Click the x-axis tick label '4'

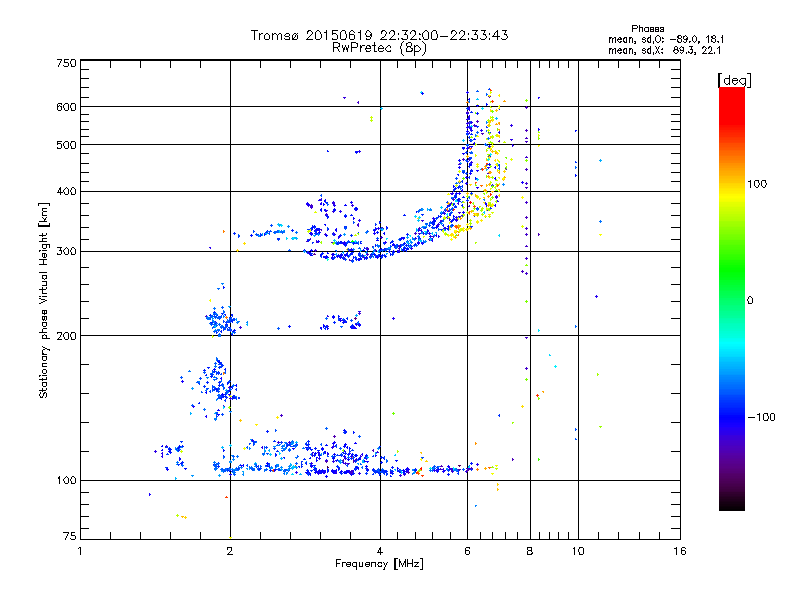click(x=380, y=551)
